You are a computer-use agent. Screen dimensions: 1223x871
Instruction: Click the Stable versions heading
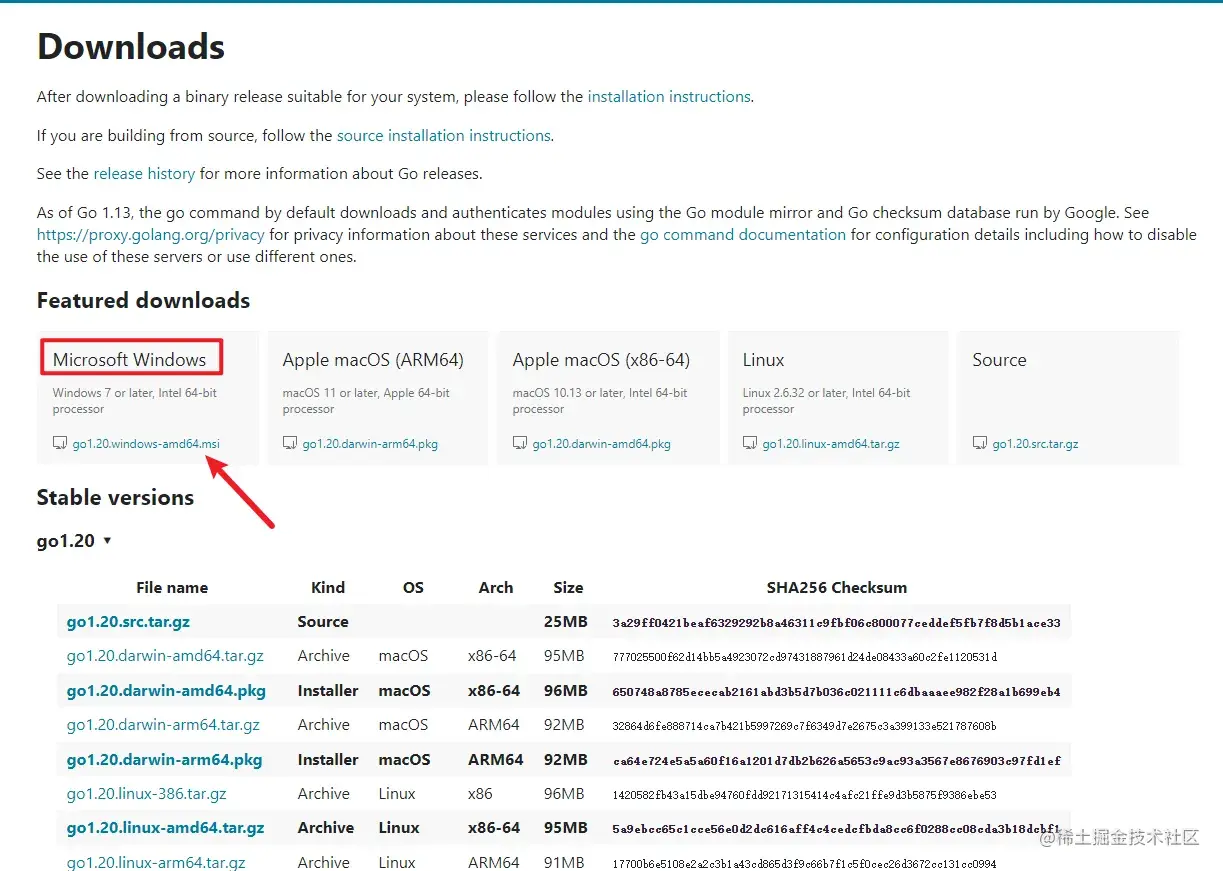tap(115, 498)
